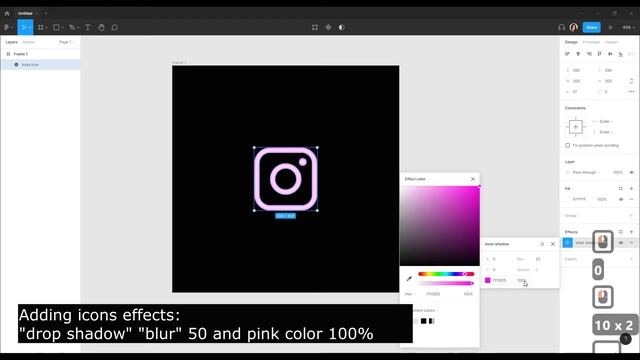Select the Untitled file tab
Screen dimensions: 640x360
point(25,13)
